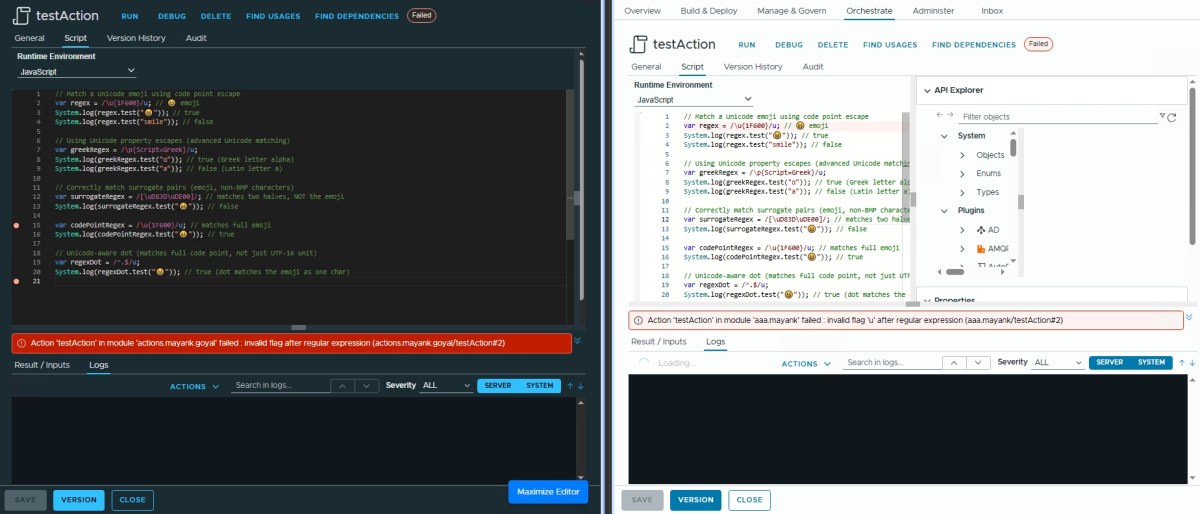Image resolution: width=1200 pixels, height=514 pixels.
Task: Click API Explorer forward arrow
Action: (x=950, y=116)
